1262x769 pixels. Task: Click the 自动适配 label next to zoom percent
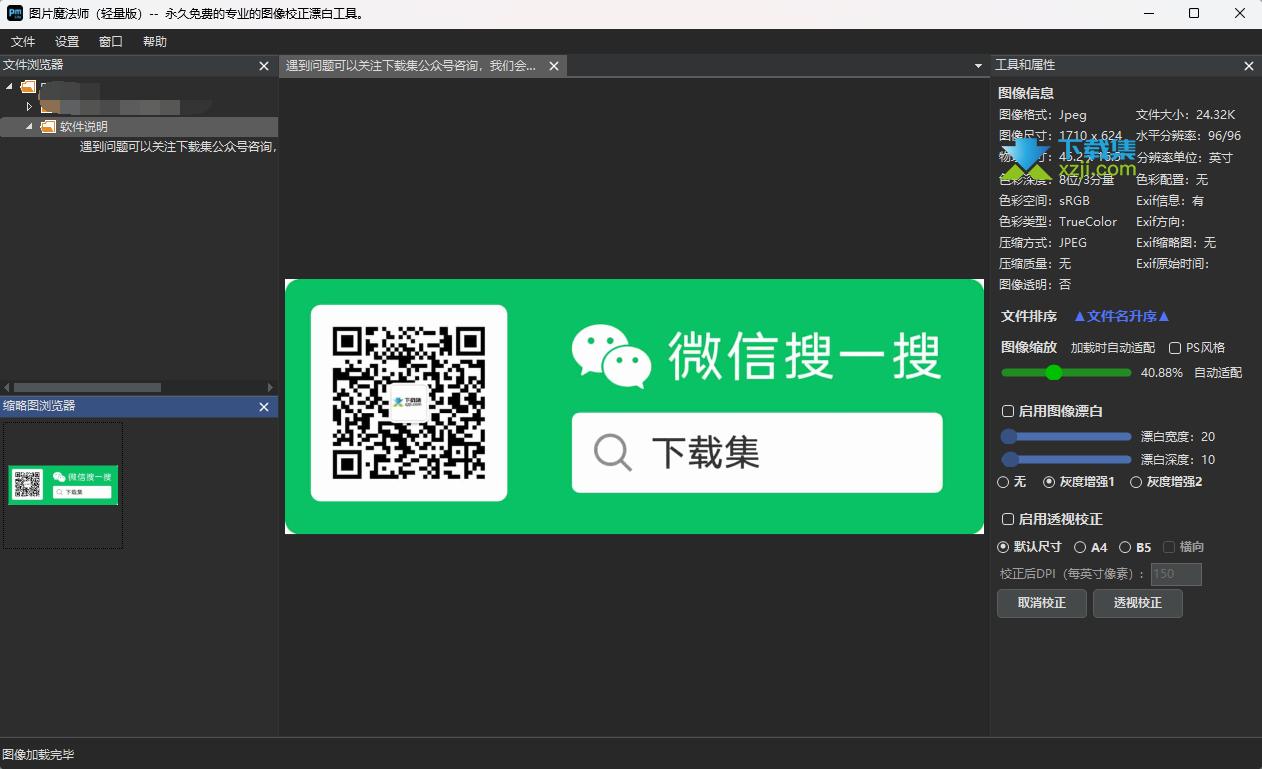(x=1218, y=373)
